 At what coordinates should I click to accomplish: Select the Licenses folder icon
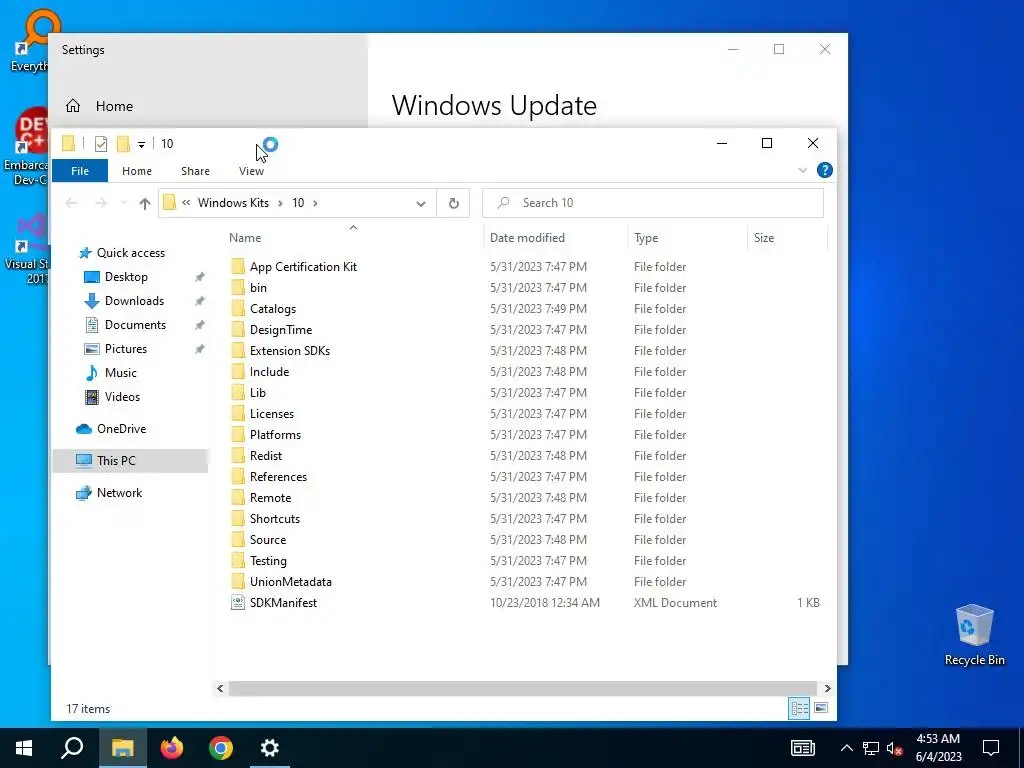(x=238, y=413)
